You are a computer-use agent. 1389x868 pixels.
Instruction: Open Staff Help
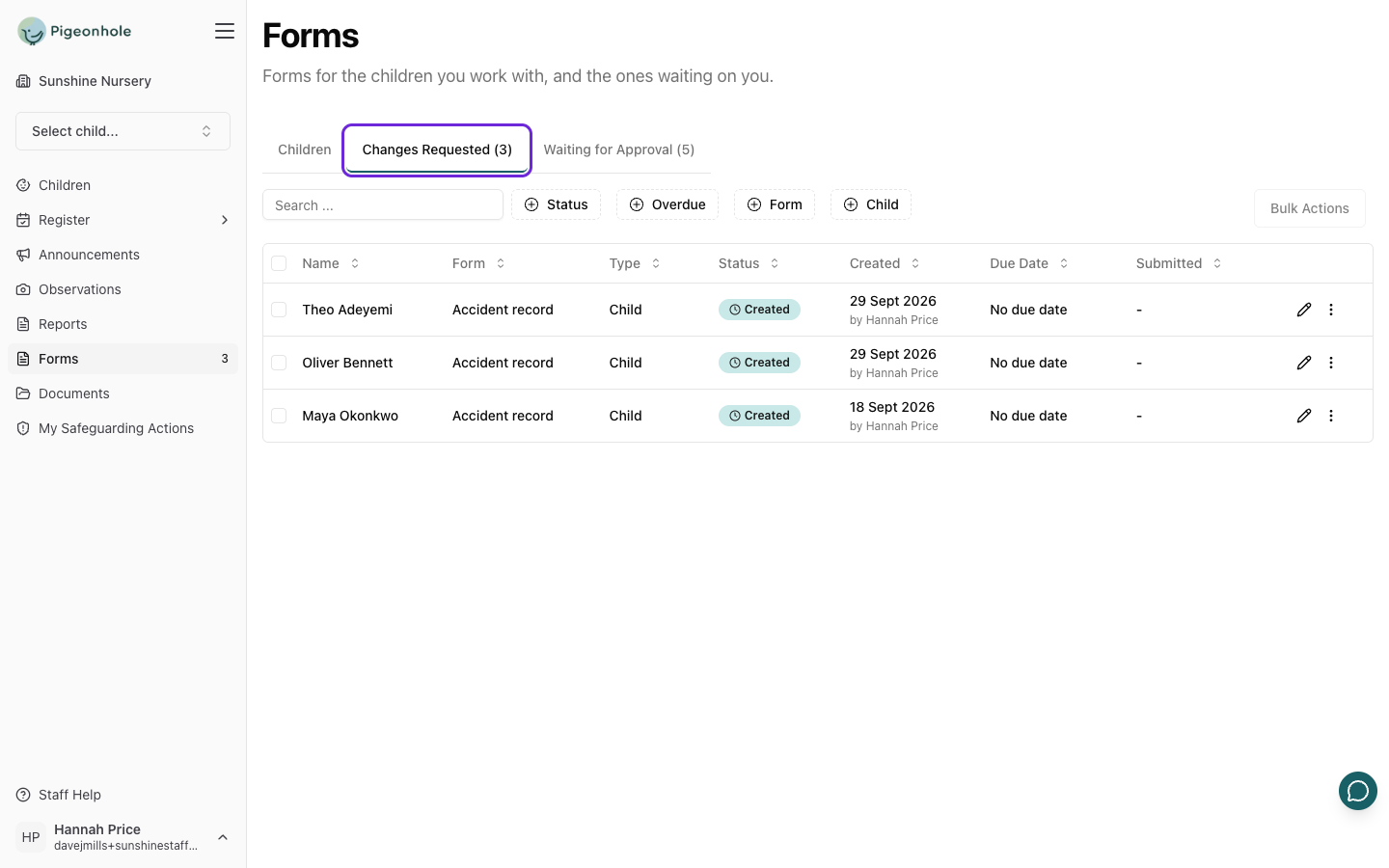[x=123, y=795]
